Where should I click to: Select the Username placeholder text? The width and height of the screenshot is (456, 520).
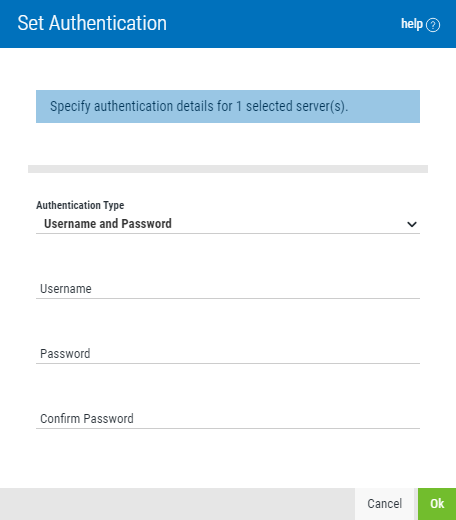coord(66,289)
